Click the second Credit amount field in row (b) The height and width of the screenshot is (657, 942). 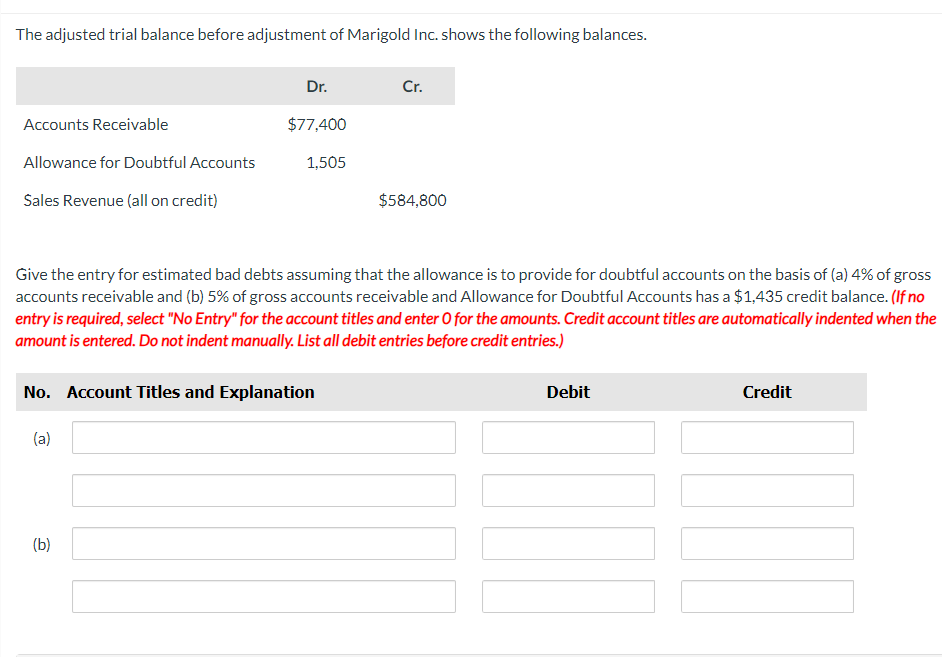(767, 596)
